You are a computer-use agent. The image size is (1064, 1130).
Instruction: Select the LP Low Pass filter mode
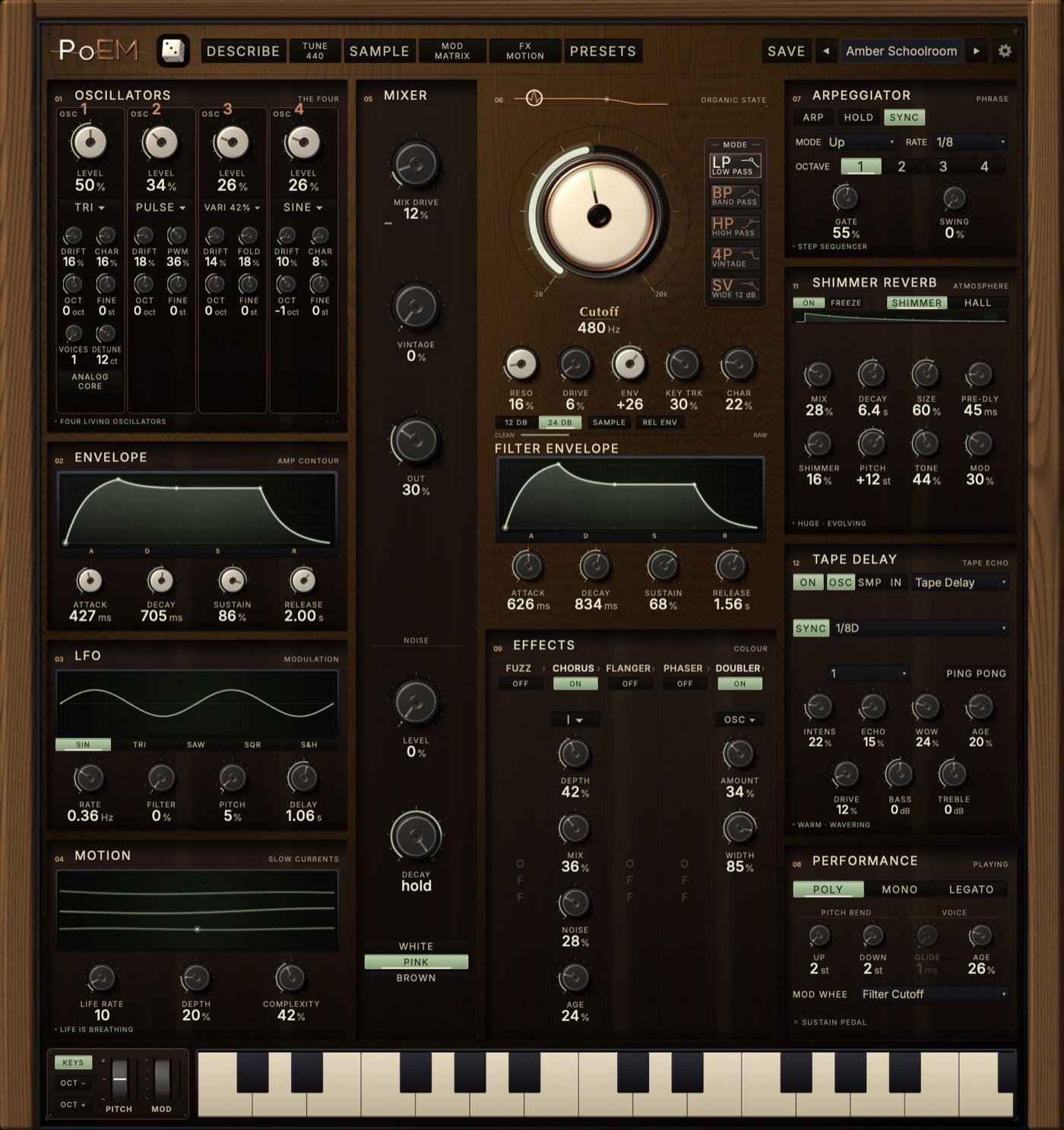point(734,166)
